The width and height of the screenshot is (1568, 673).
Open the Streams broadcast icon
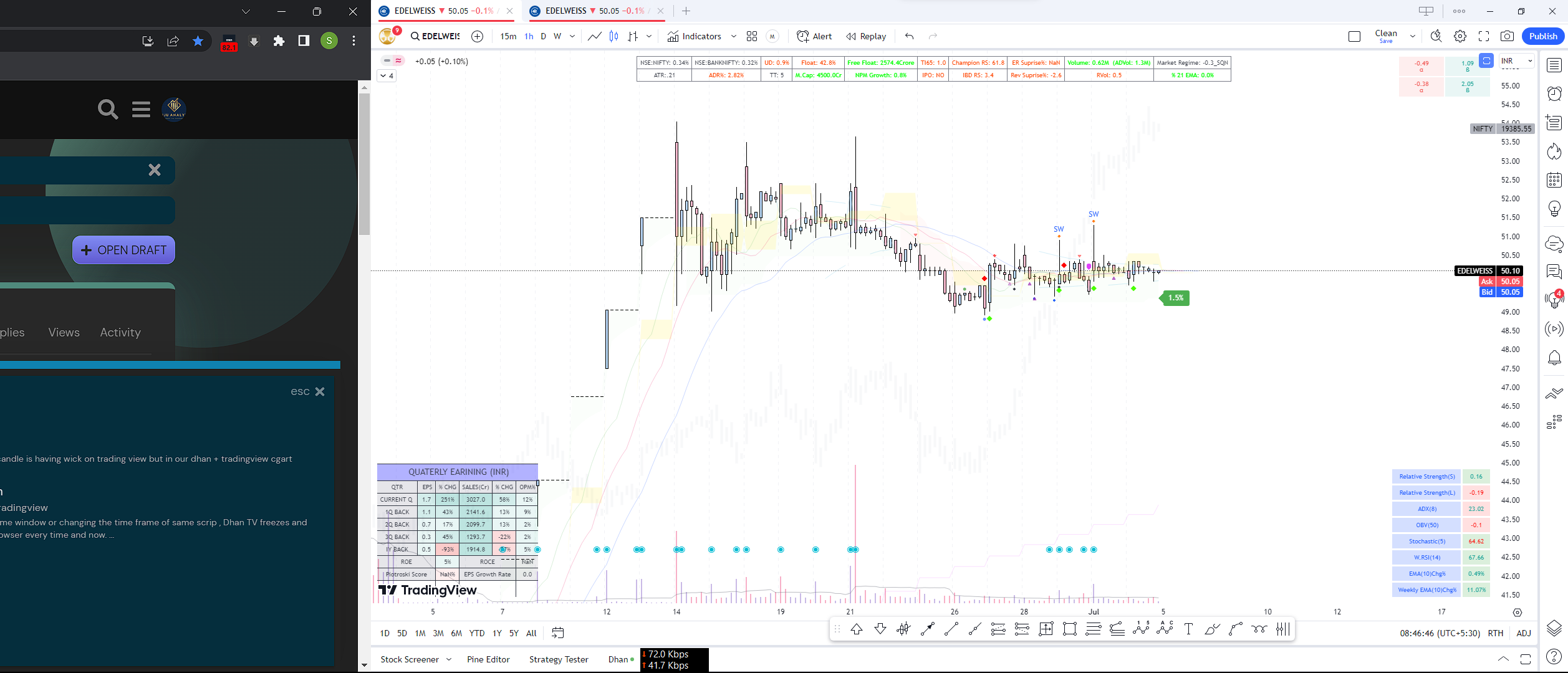pos(1554,329)
